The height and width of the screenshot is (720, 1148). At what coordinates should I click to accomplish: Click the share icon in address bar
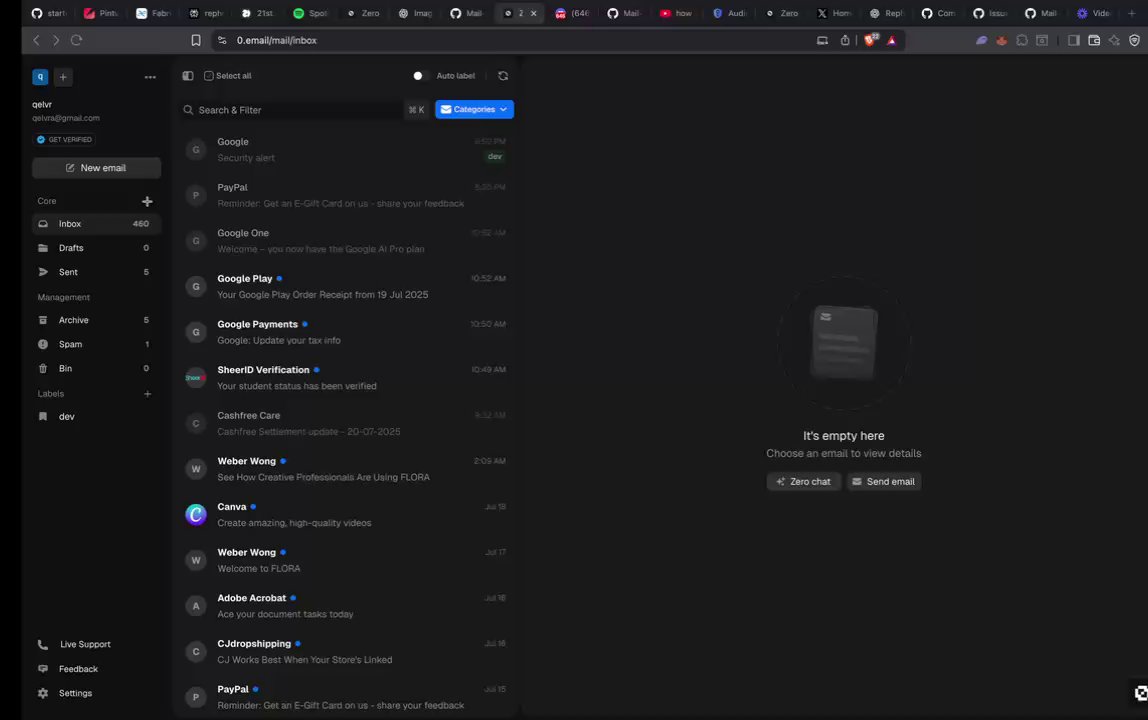pos(845,40)
